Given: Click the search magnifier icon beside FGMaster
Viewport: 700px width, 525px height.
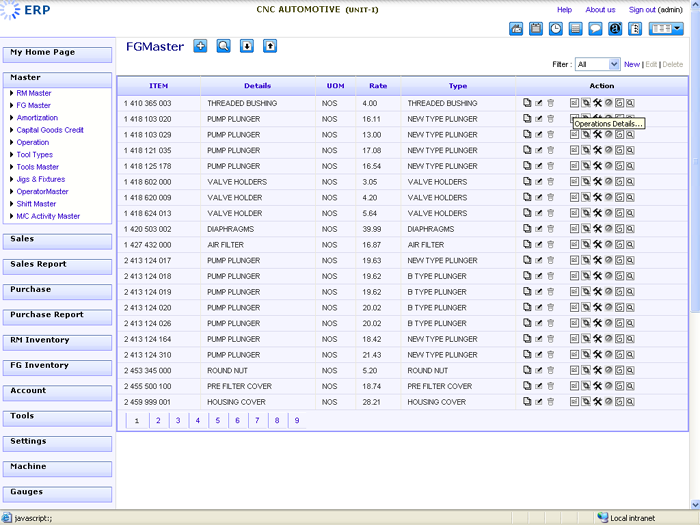Looking at the screenshot, I should (223, 46).
